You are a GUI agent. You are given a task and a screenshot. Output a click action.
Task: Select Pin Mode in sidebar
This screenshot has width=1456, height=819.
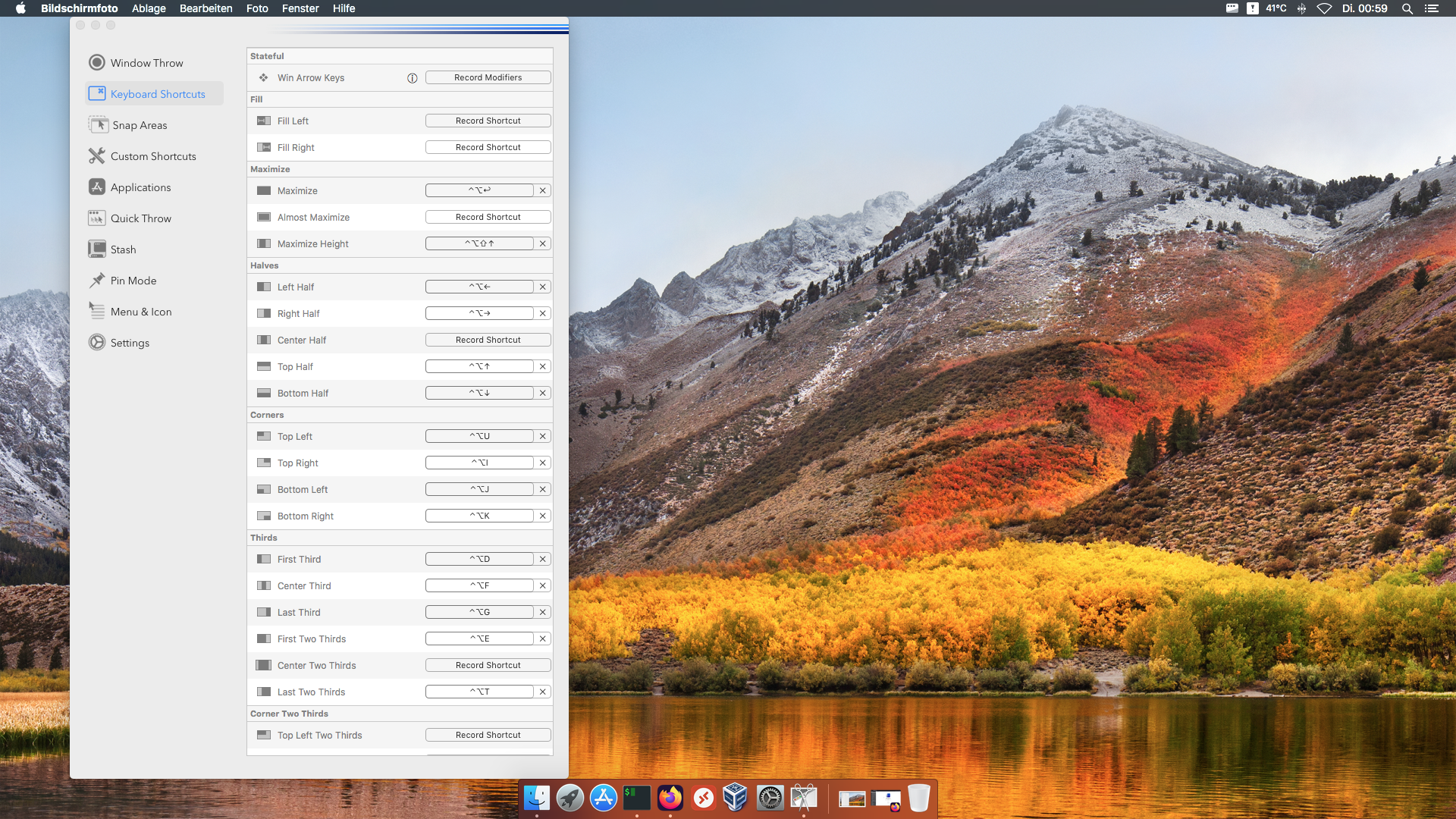pos(133,281)
